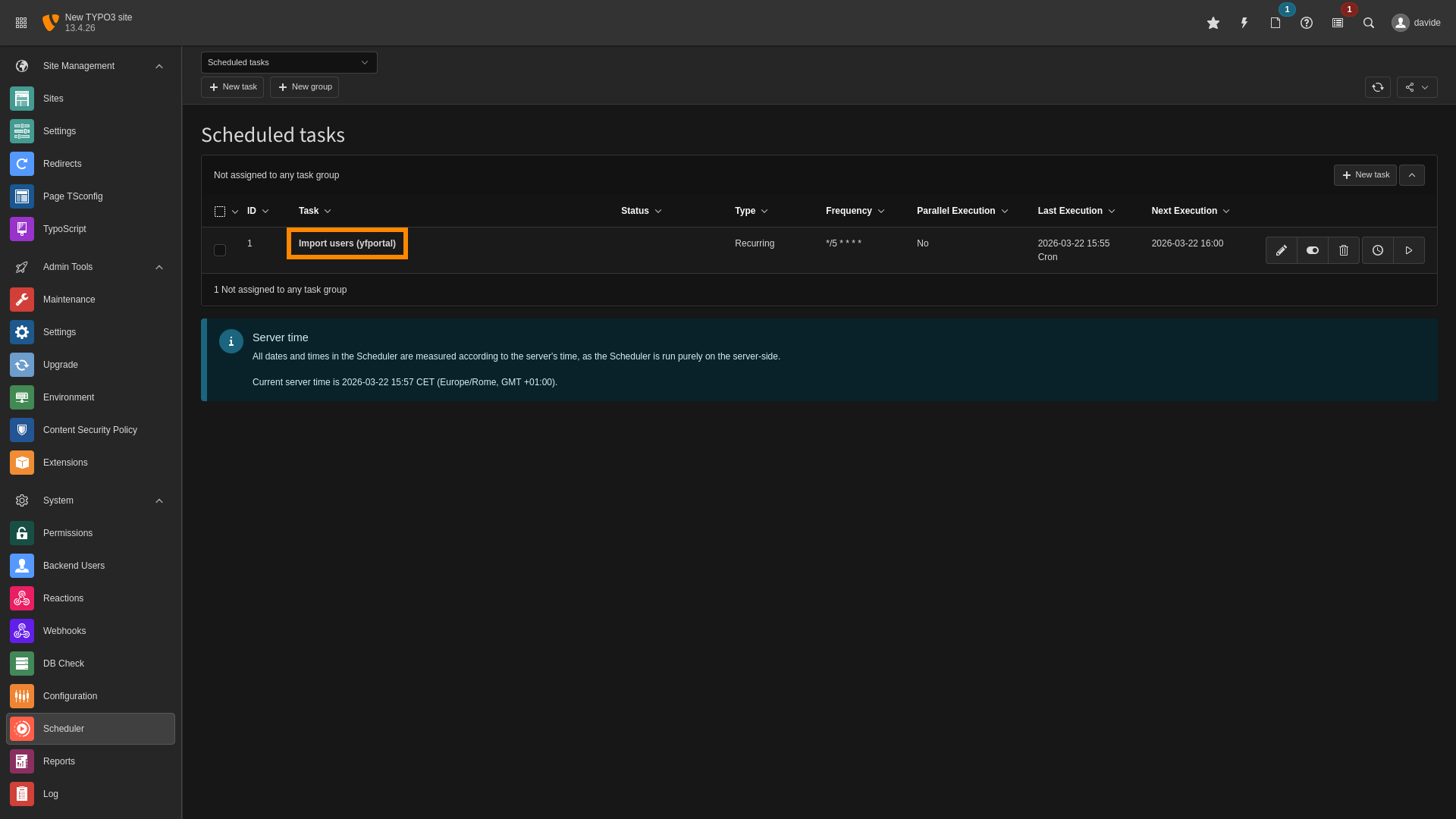Click New group button
The image size is (1456, 819).
304,87
